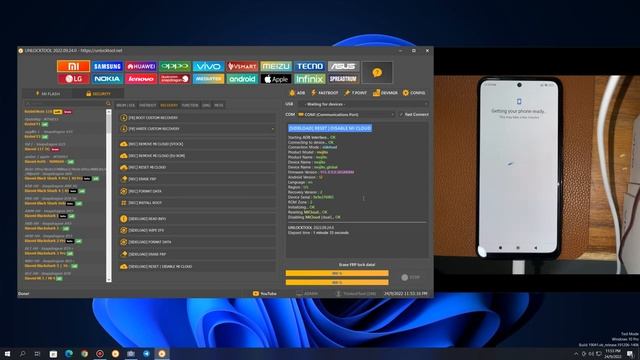
Task: Select the ASUS brand logo
Action: tap(343, 66)
